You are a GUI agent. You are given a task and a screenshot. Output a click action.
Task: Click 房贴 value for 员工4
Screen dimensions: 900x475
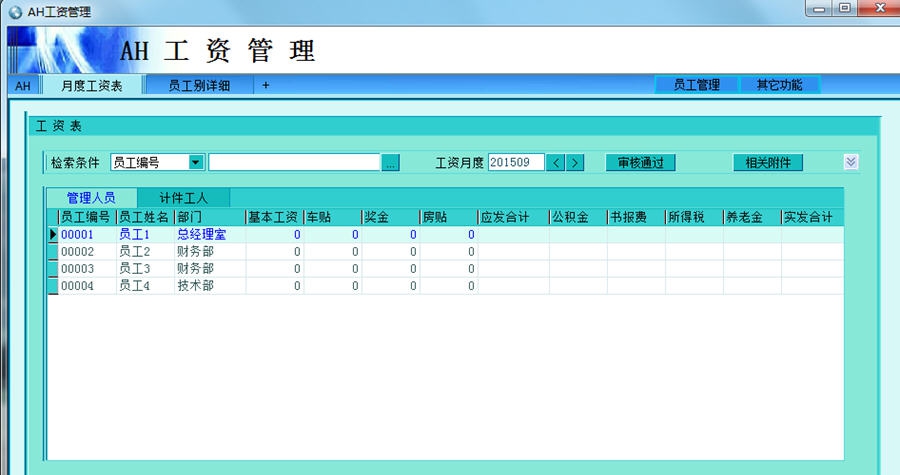coord(448,286)
